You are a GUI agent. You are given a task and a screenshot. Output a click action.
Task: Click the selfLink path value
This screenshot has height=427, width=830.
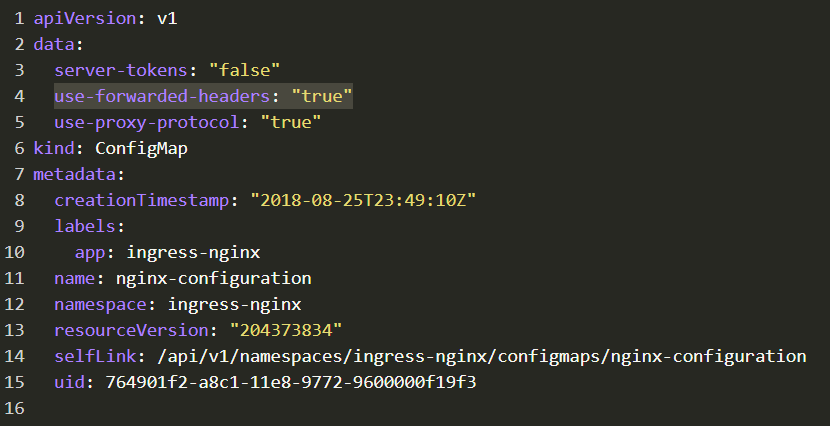point(482,356)
